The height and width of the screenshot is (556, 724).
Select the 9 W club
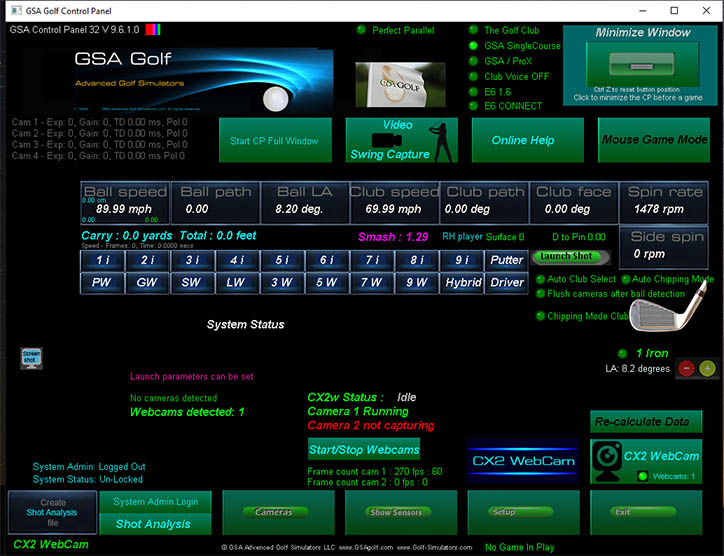pyautogui.click(x=416, y=283)
